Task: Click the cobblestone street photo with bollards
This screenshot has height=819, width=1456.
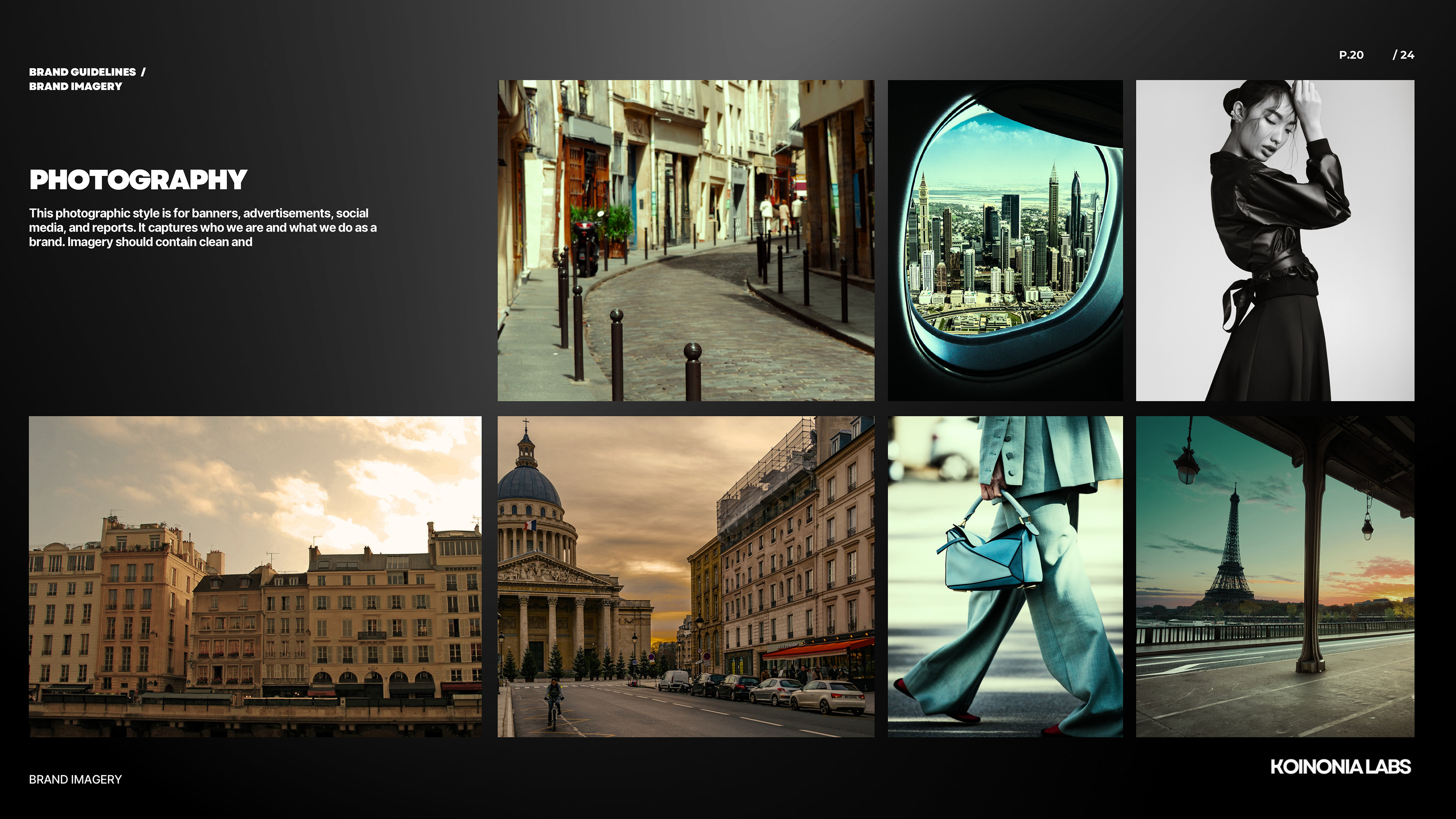Action: point(686,240)
